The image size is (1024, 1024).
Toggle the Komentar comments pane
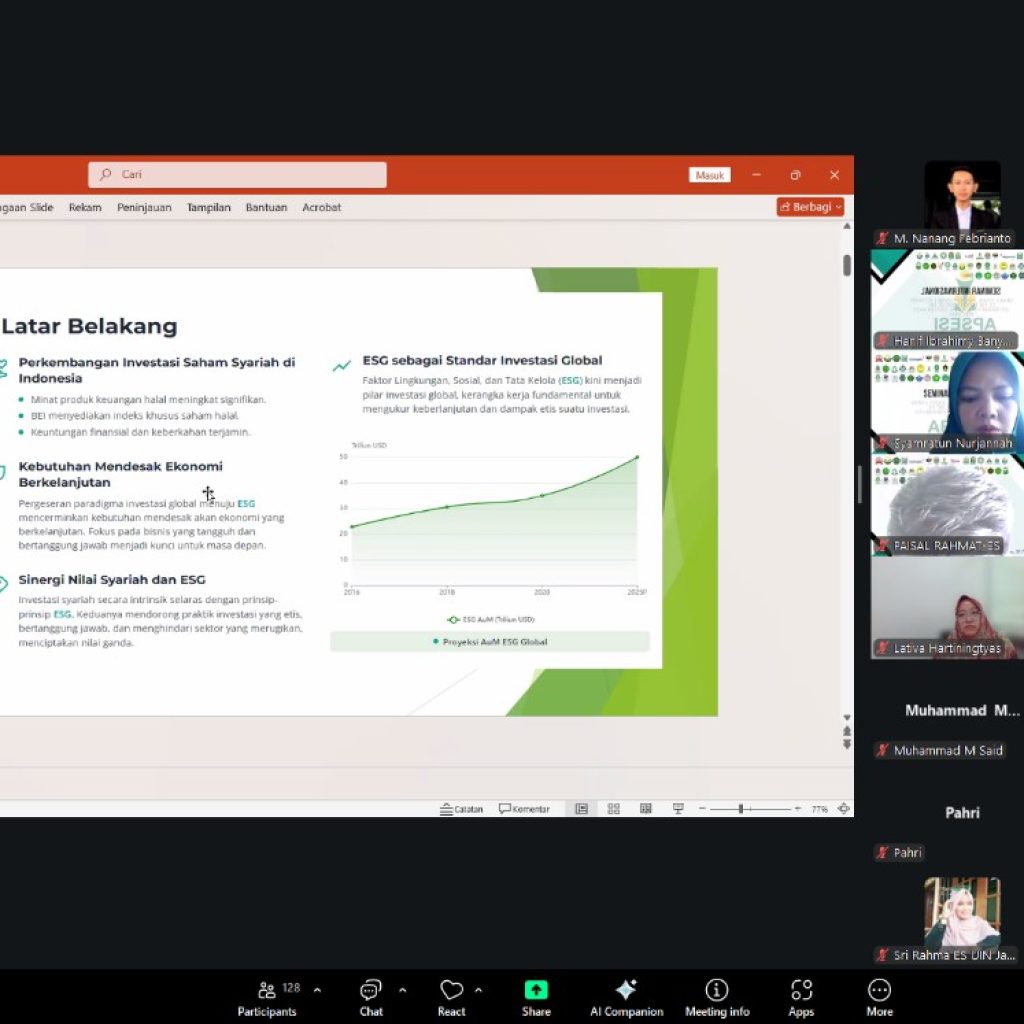pos(524,809)
